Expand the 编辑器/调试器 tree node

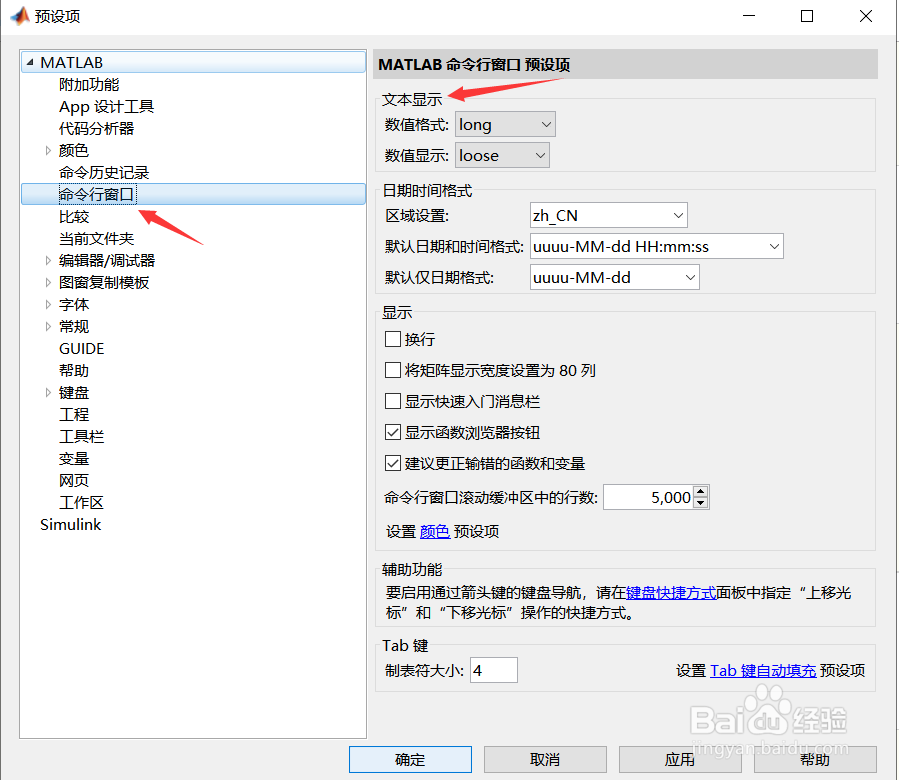coord(48,260)
